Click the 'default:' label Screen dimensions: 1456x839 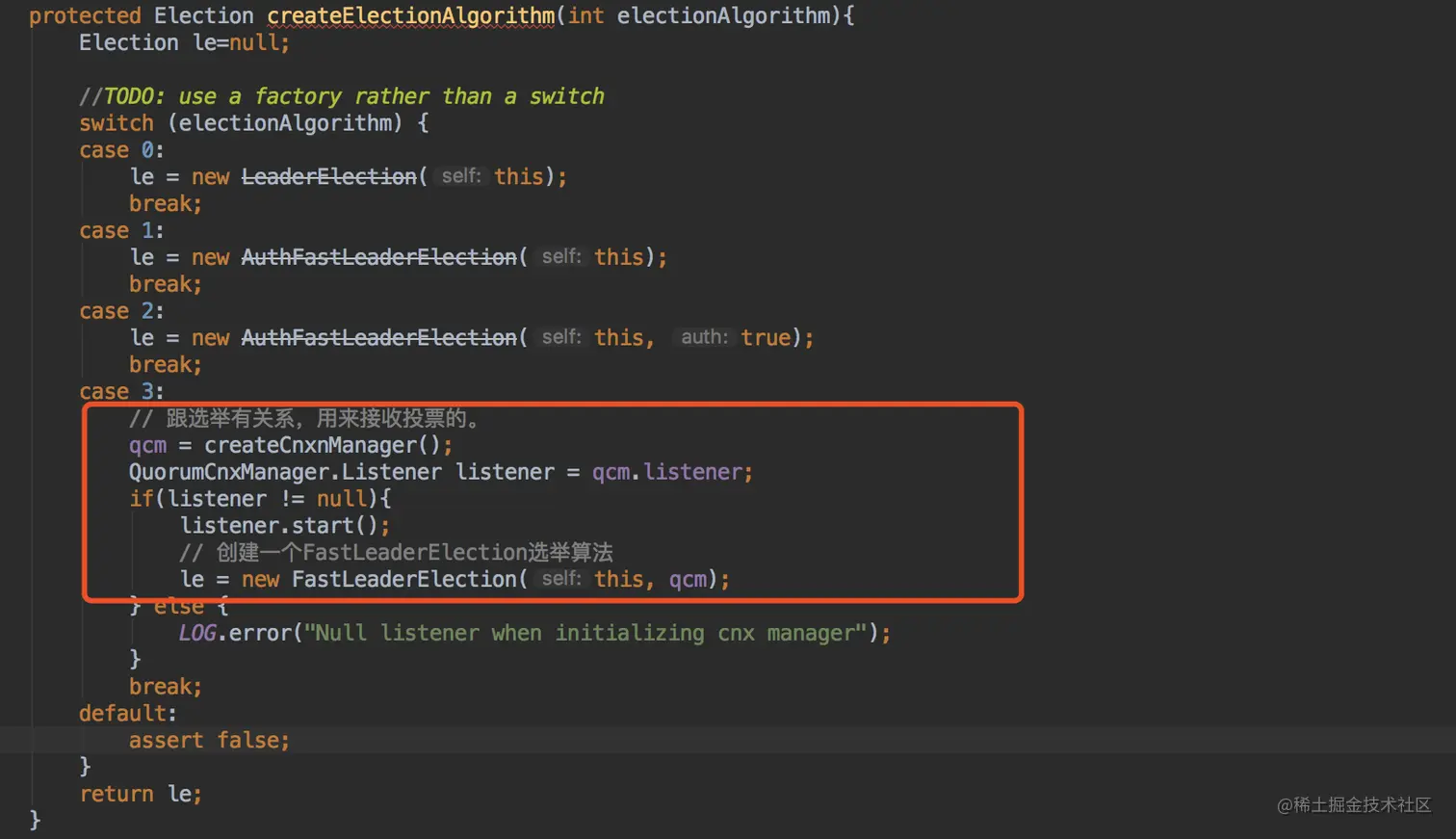127,714
